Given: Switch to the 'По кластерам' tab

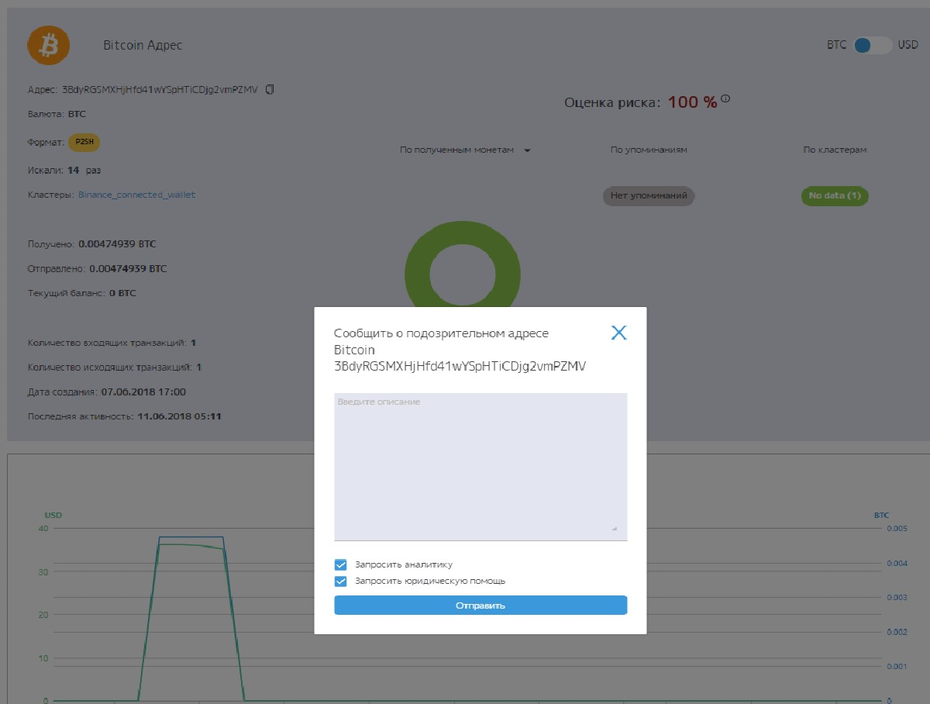Looking at the screenshot, I should 835,150.
